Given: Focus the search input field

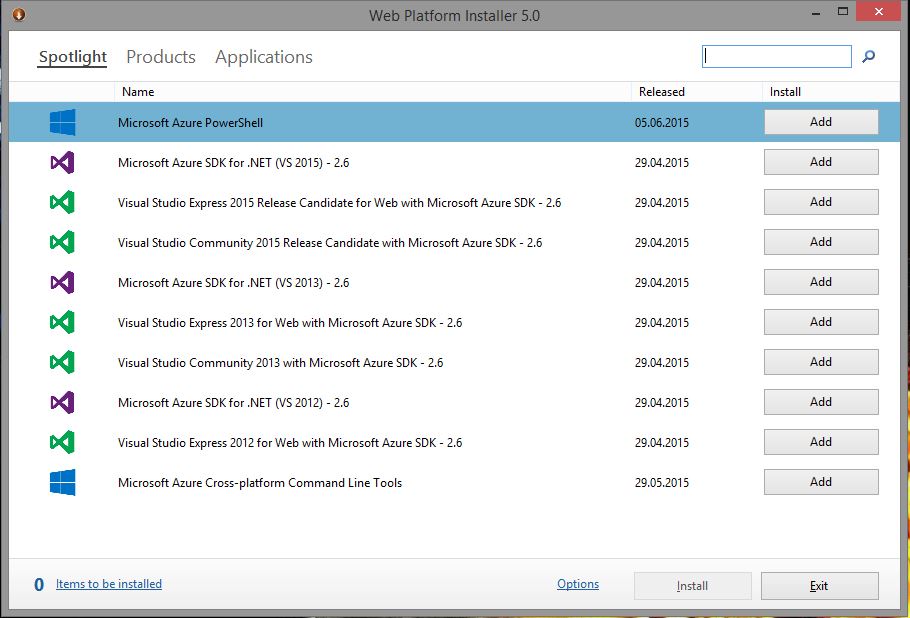Looking at the screenshot, I should pos(777,56).
